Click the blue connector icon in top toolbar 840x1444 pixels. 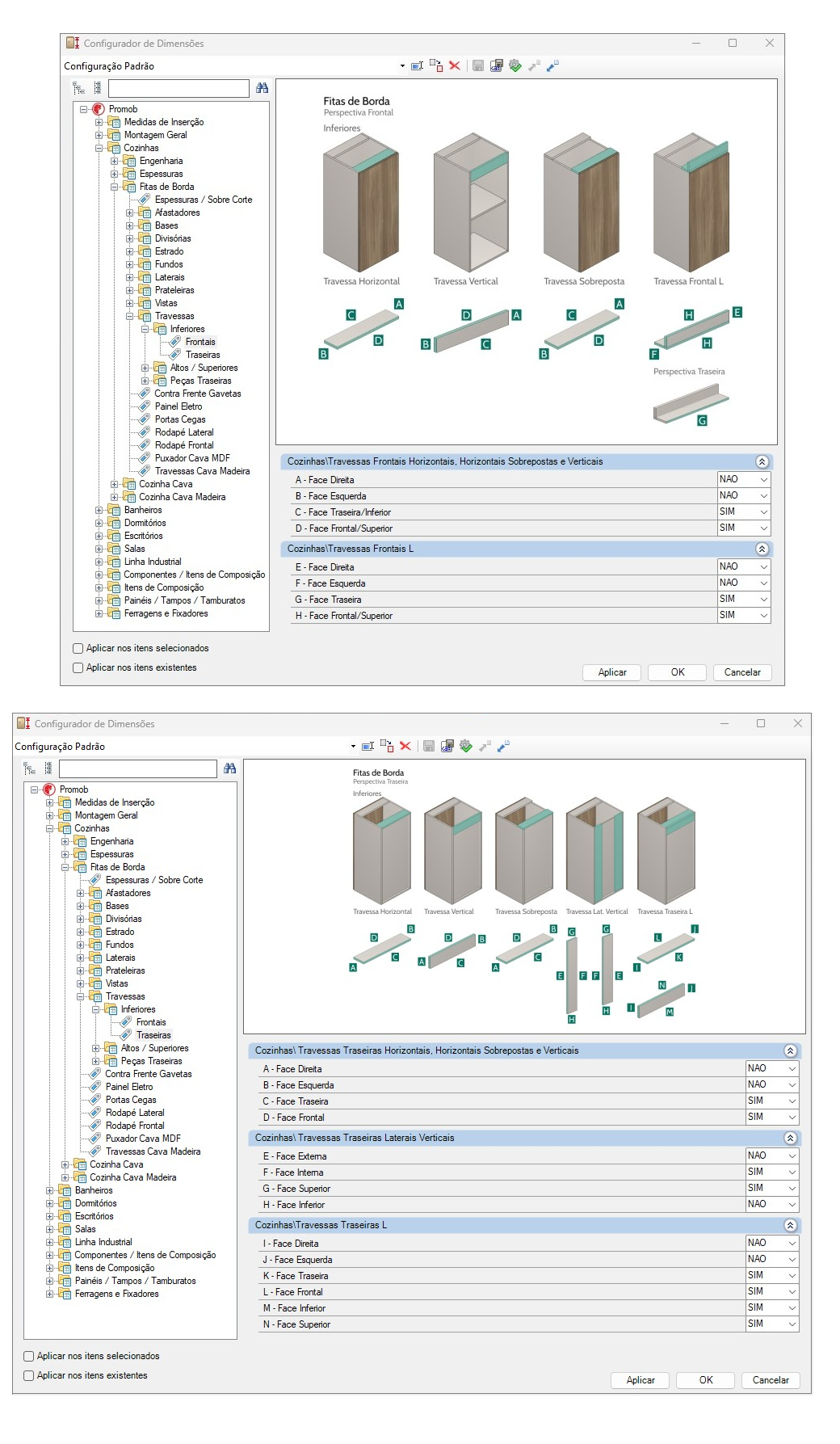tap(552, 65)
